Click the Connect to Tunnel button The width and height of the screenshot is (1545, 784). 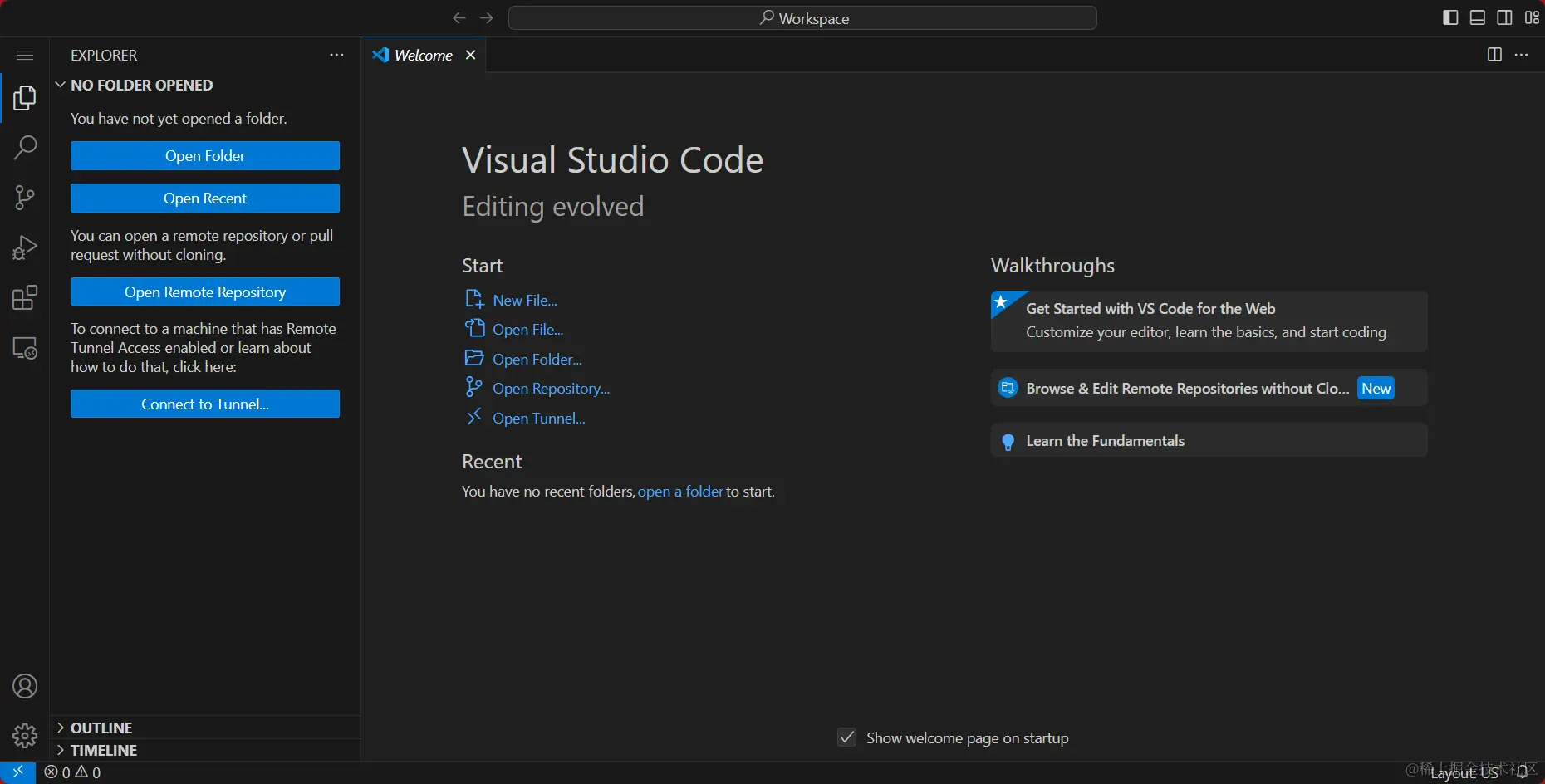(205, 404)
